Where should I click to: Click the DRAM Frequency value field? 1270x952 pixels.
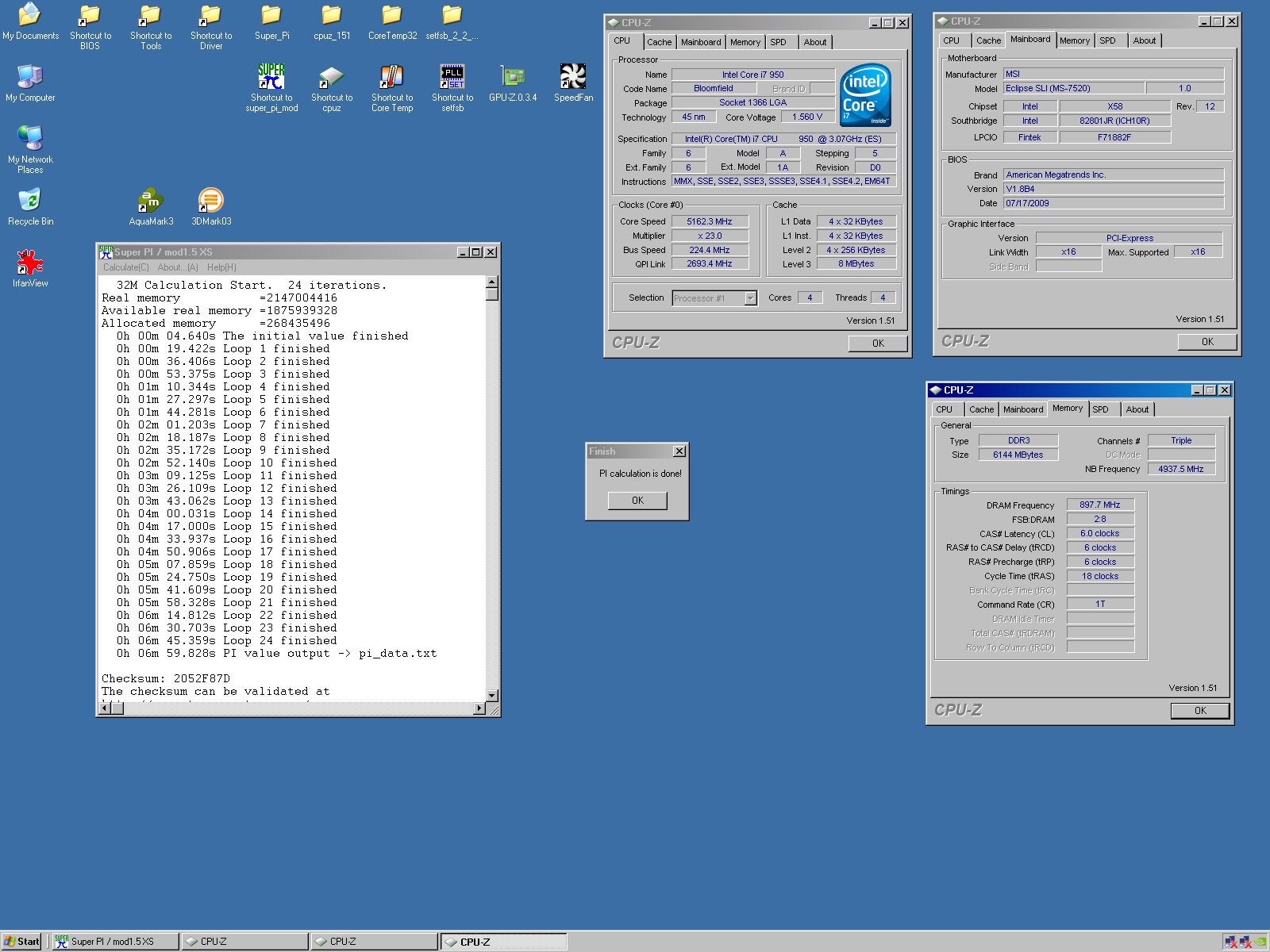pyautogui.click(x=1100, y=505)
